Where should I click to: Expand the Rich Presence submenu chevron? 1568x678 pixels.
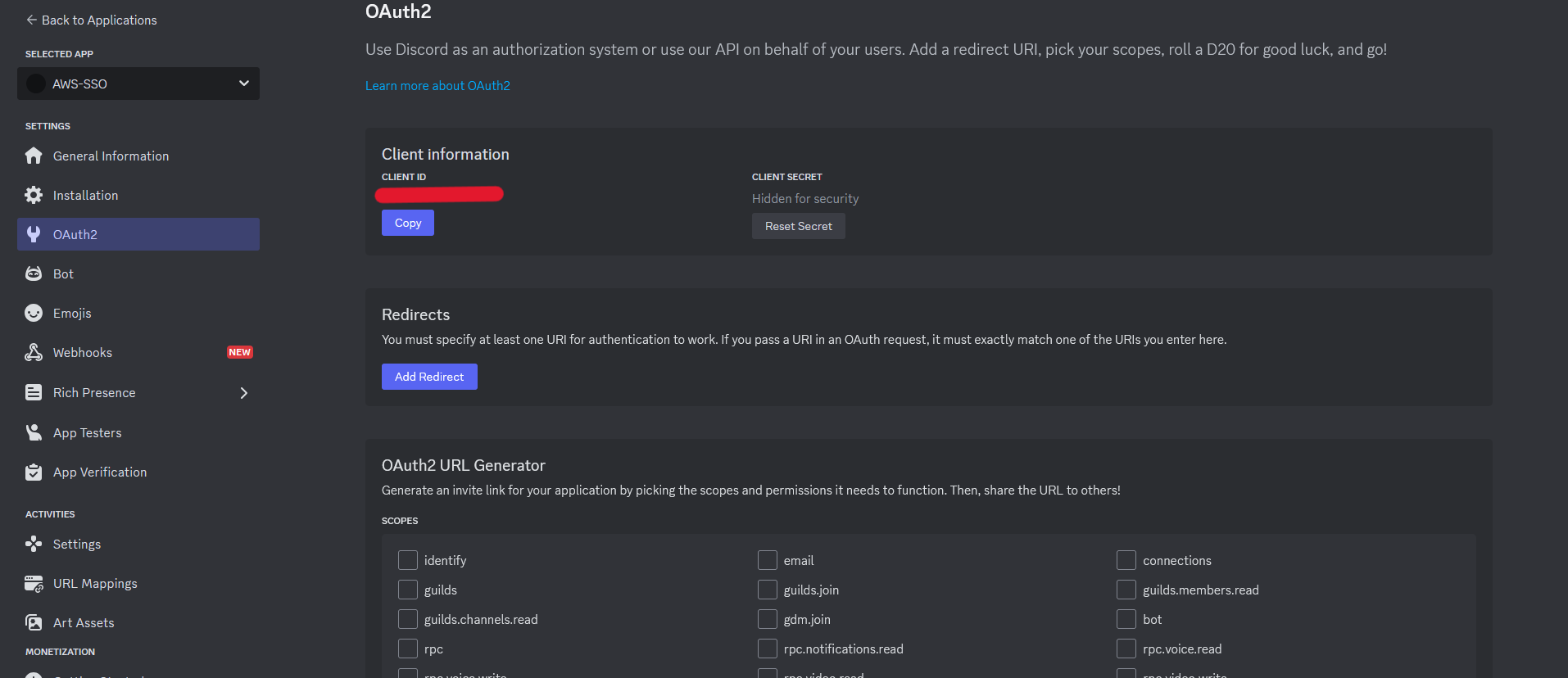243,393
